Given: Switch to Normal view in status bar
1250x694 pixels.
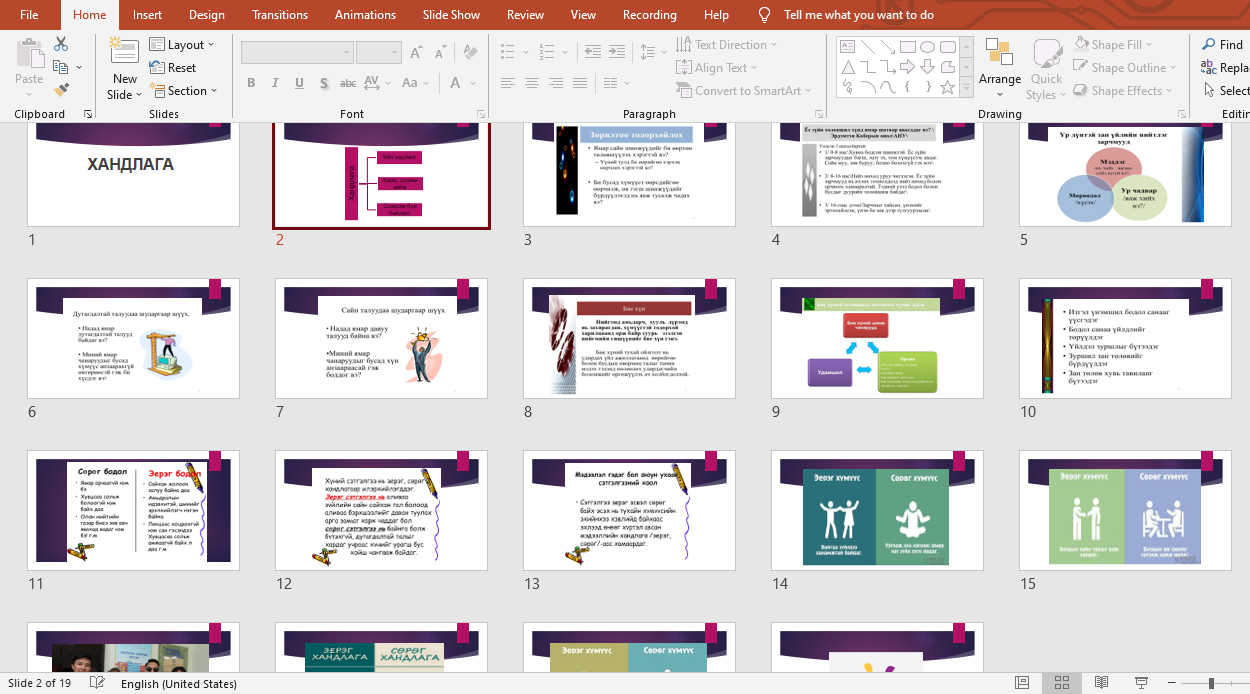Looking at the screenshot, I should click(1022, 683).
